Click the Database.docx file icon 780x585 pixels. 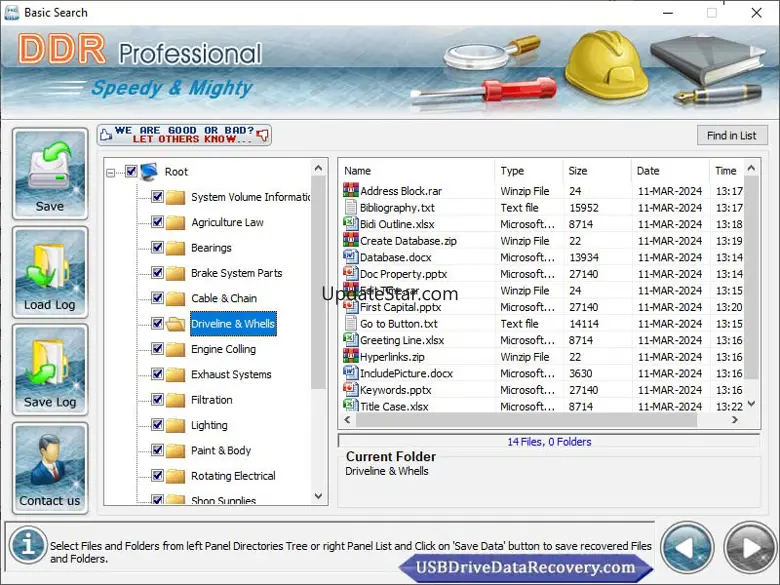351,257
